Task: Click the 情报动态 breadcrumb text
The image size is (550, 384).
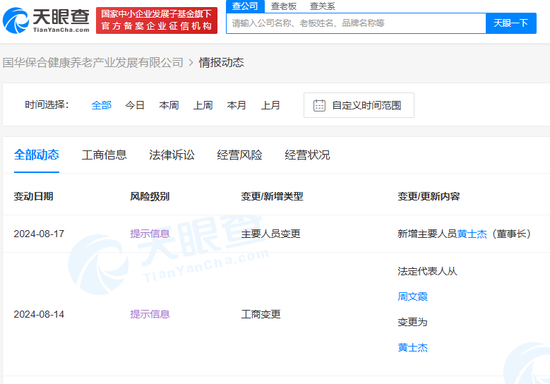Action: pos(221,63)
